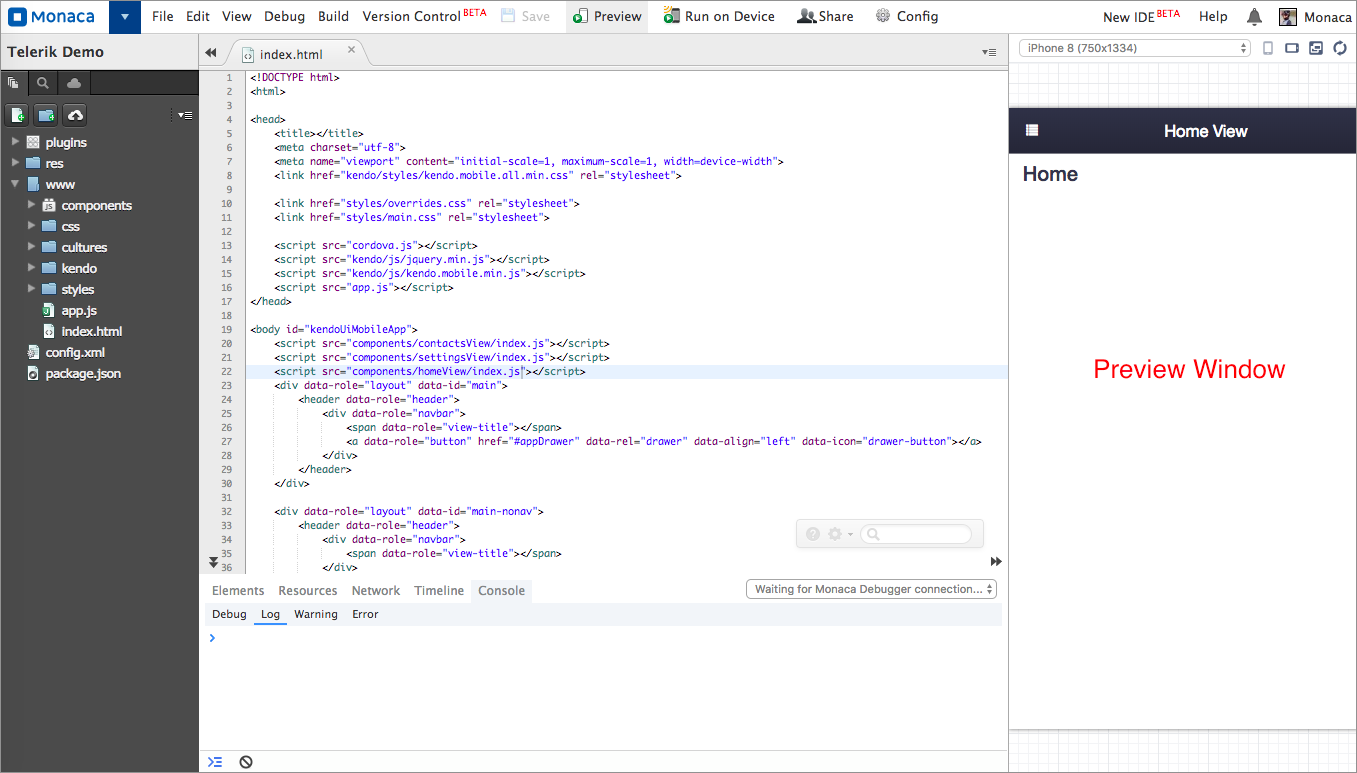The image size is (1357, 773).
Task: Expand the cultures folder
Action: 32,247
